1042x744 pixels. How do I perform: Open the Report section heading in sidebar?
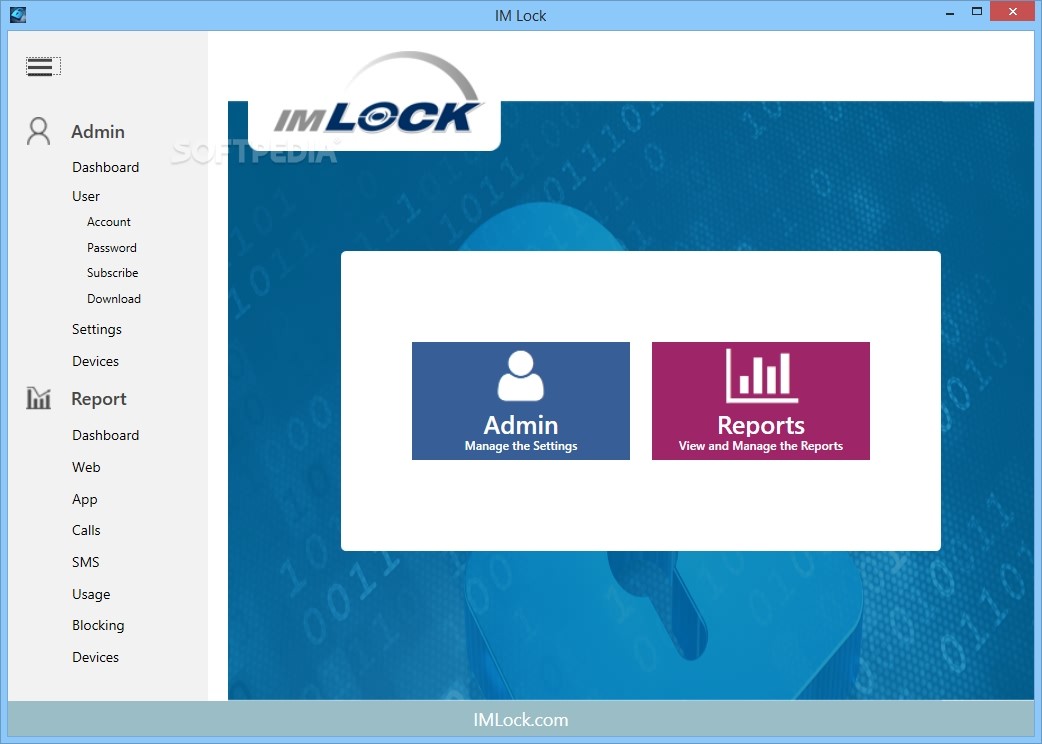click(x=98, y=399)
